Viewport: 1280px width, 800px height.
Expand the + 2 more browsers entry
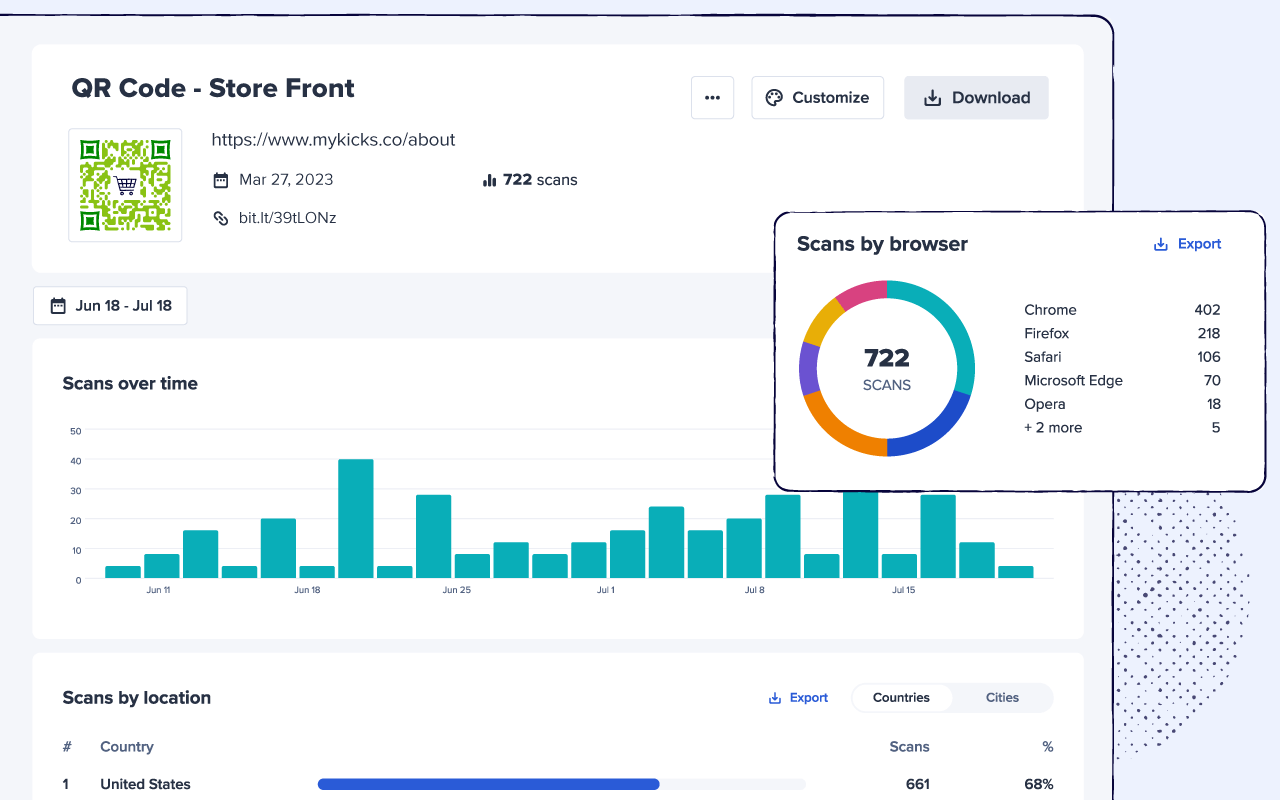(x=1053, y=428)
